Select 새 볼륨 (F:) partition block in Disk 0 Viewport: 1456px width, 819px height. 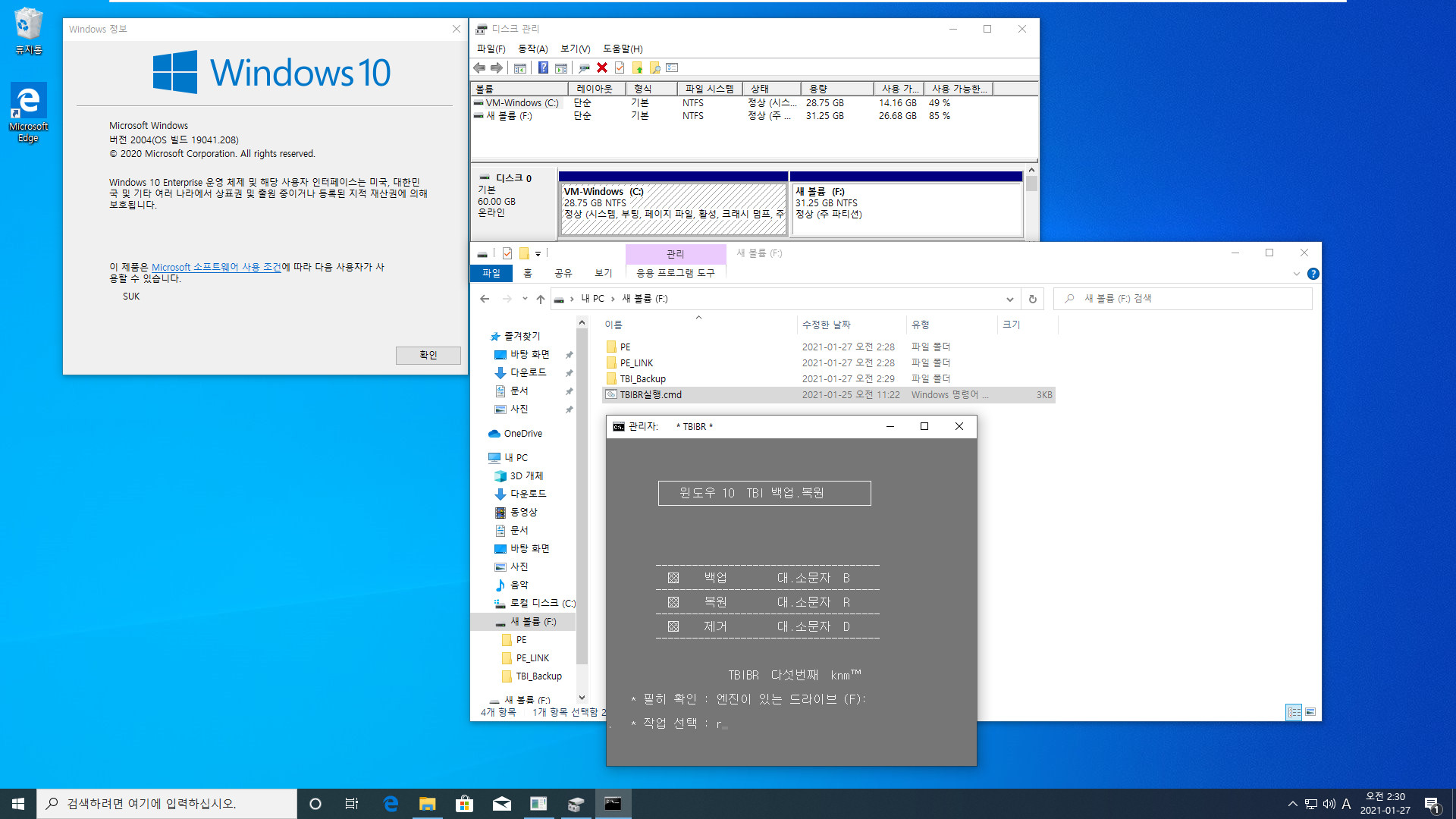[906, 205]
